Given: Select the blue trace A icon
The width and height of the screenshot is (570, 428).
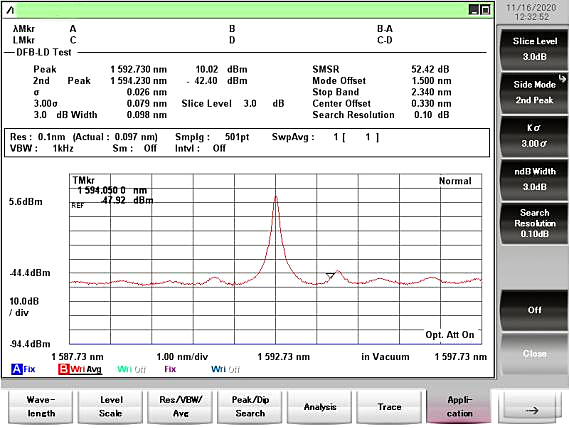Looking at the screenshot, I should tap(17, 369).
